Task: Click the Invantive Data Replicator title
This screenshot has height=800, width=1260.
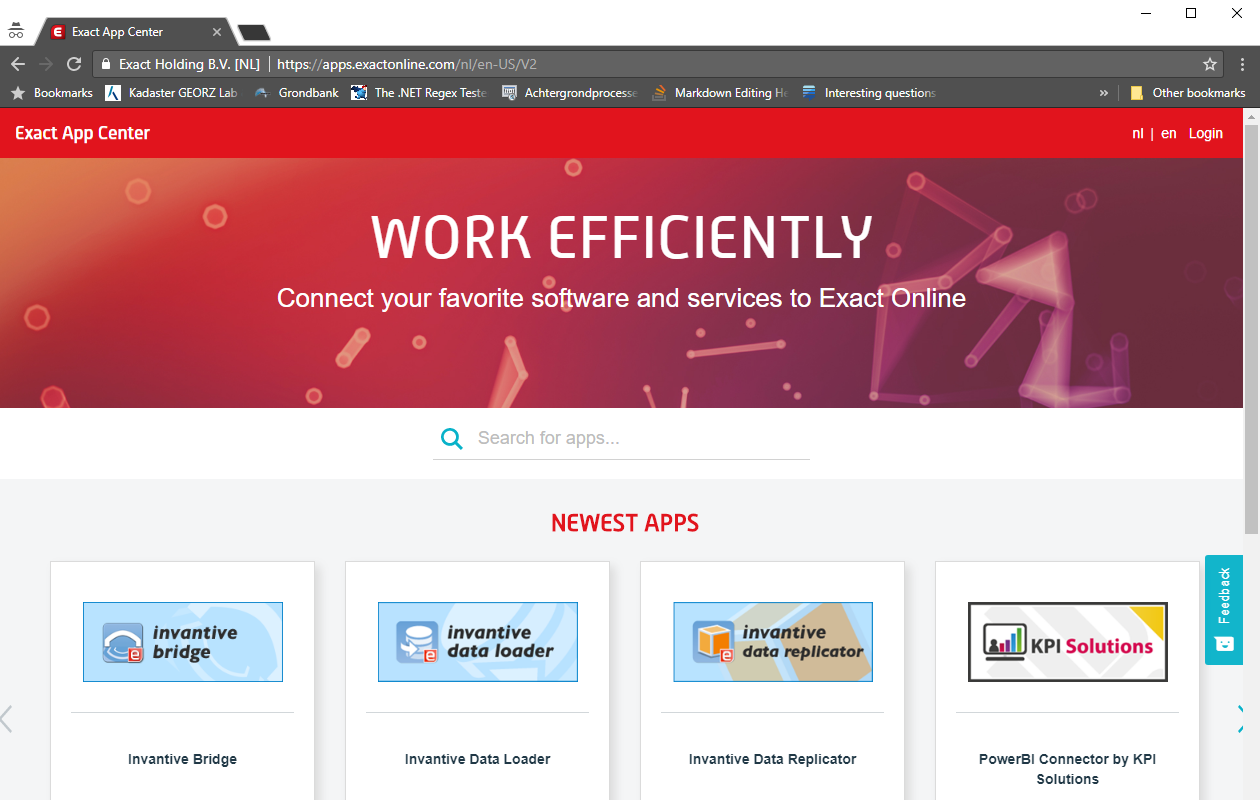Action: [773, 759]
